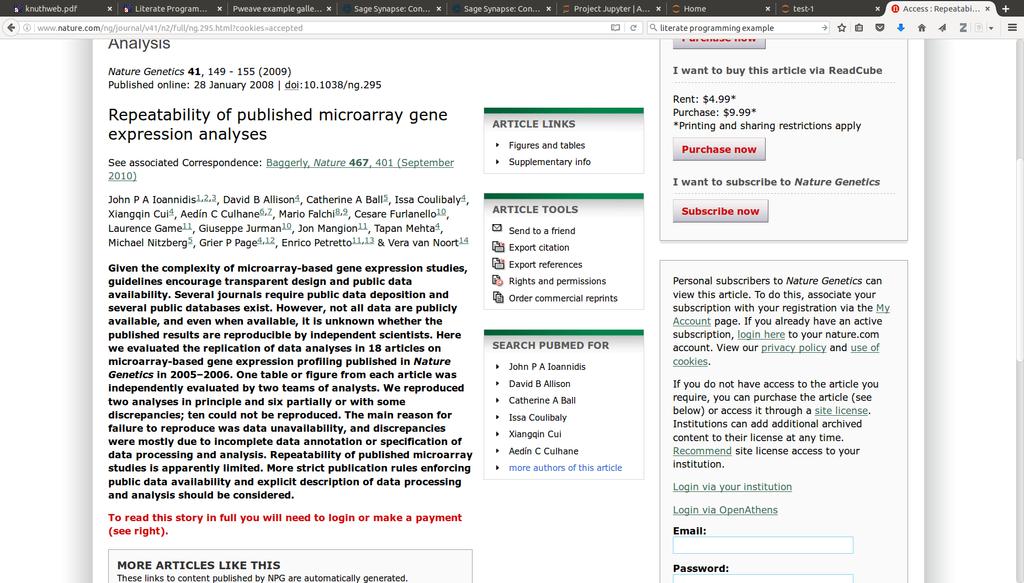Switch to the Pweave example gallery tab
1024x583 pixels.
coord(281,9)
